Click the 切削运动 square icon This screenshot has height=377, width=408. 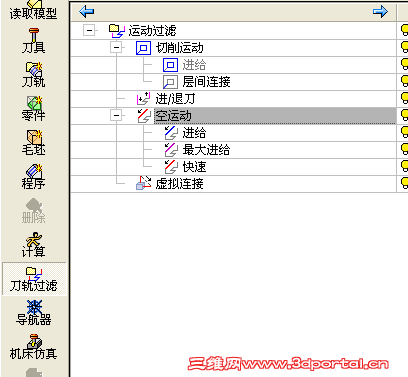pos(143,48)
